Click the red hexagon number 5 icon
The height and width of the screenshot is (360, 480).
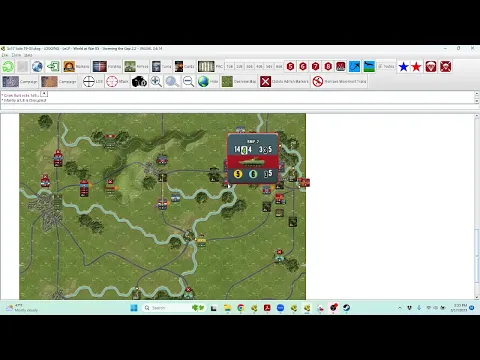tap(290, 66)
